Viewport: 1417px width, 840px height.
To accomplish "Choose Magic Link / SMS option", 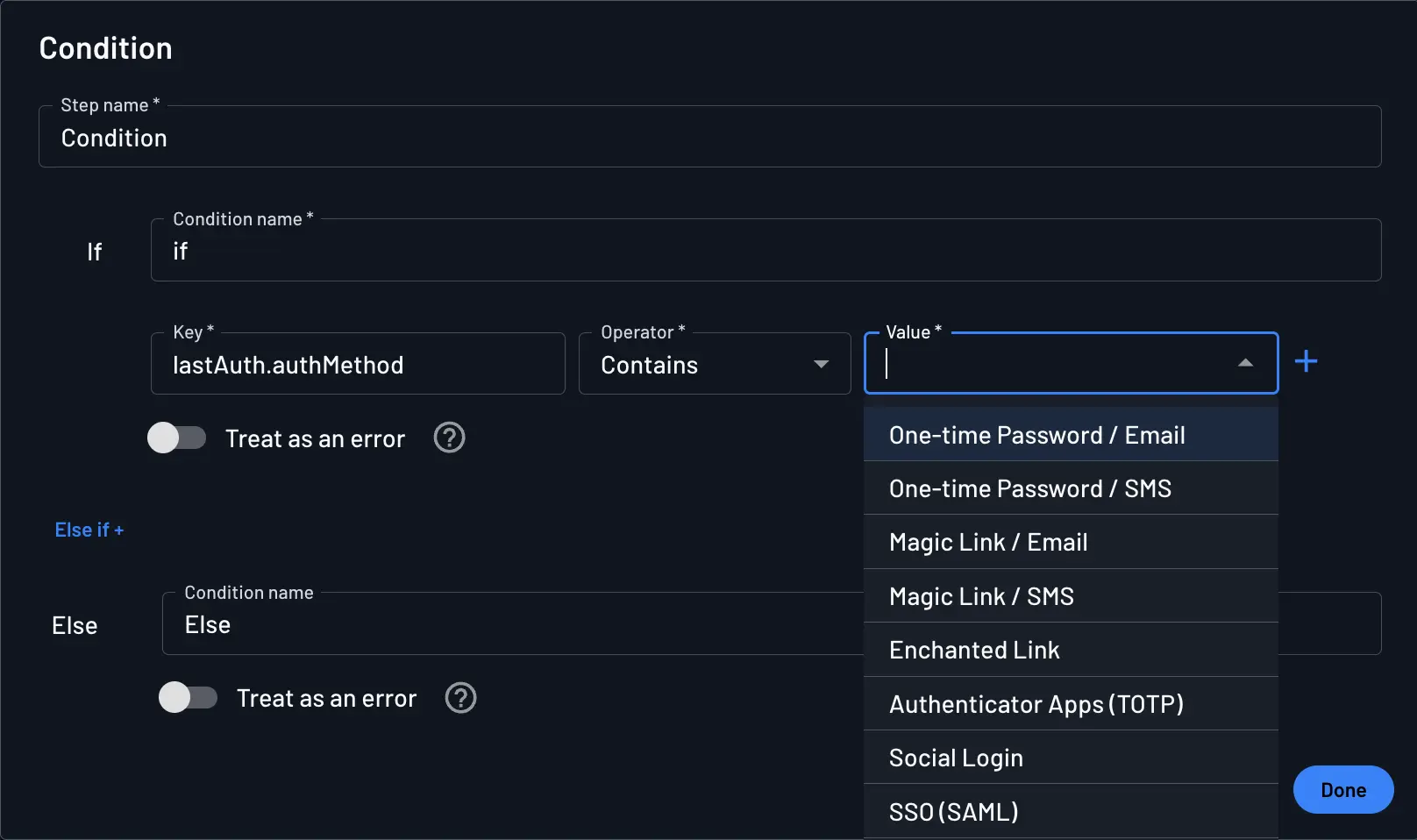I will coord(1071,596).
